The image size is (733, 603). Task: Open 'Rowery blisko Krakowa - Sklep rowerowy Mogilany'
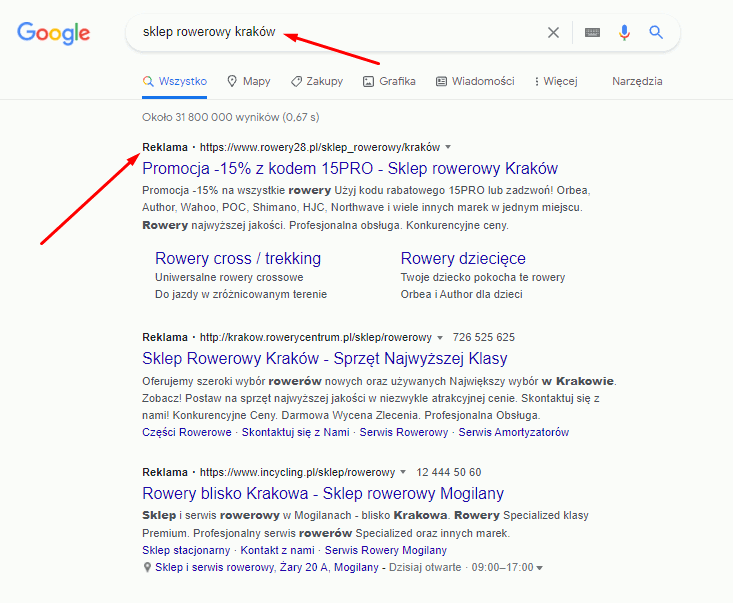pos(323,494)
